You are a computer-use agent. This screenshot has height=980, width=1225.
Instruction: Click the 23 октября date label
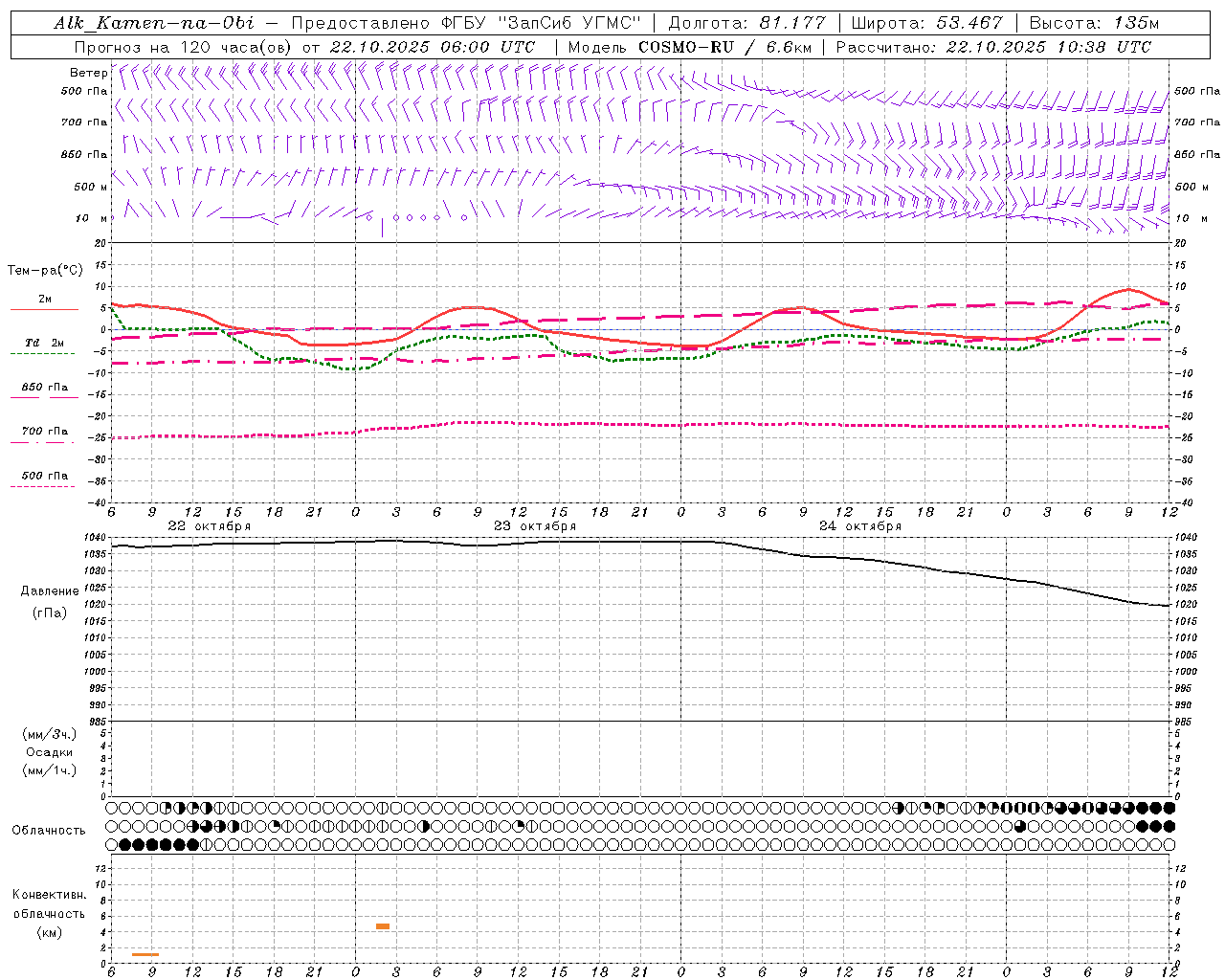[535, 526]
